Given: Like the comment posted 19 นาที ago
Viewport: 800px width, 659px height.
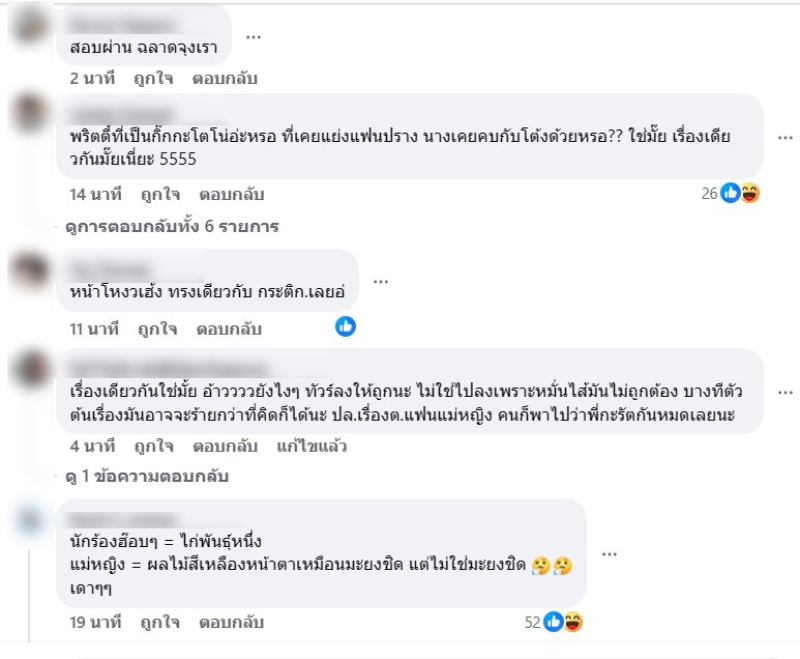Looking at the screenshot, I should (160, 622).
